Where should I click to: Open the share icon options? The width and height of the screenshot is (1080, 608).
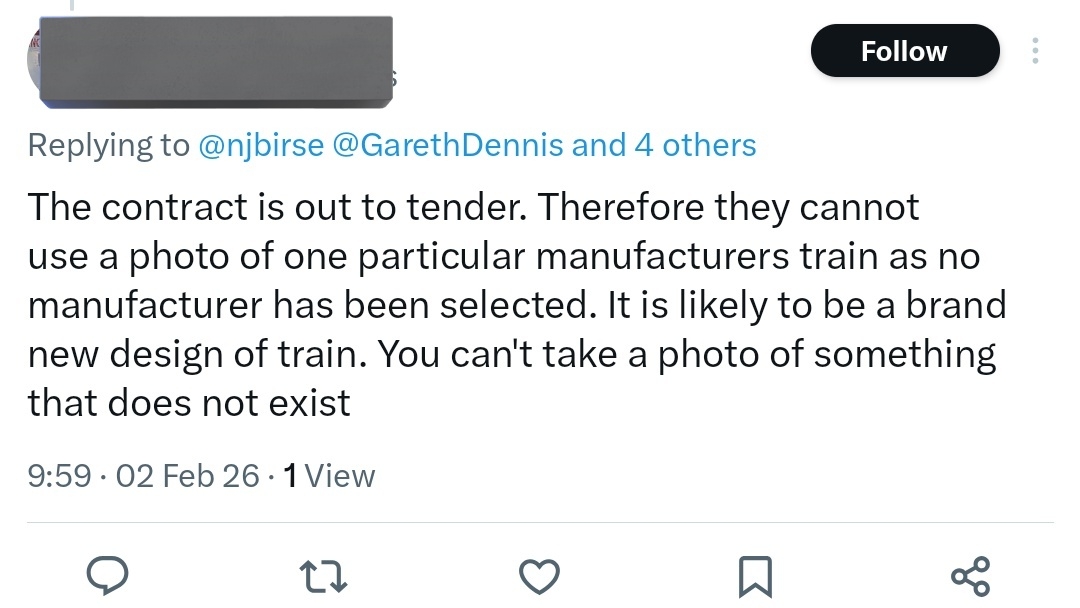(x=970, y=574)
